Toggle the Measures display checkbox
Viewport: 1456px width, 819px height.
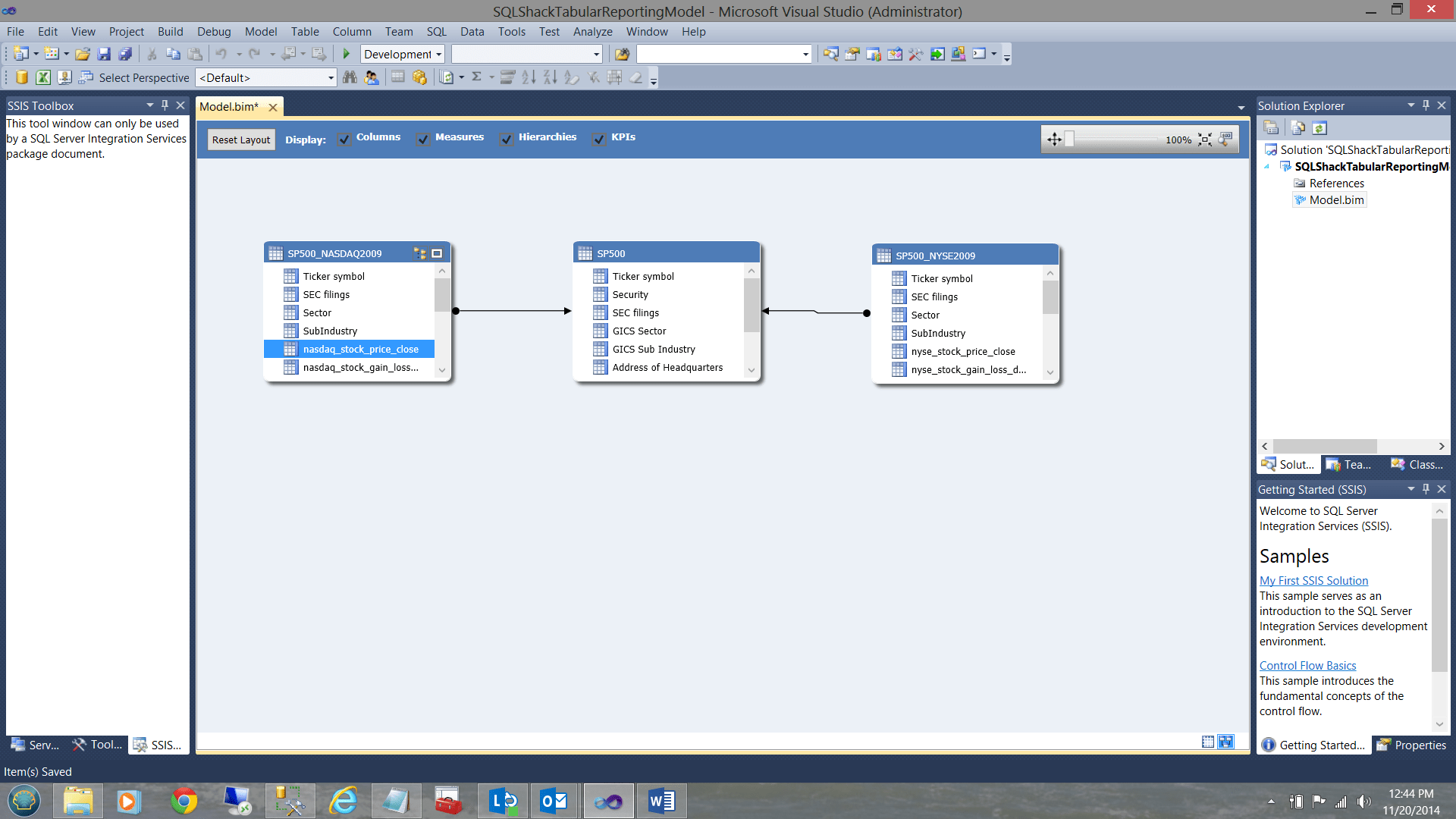point(423,139)
